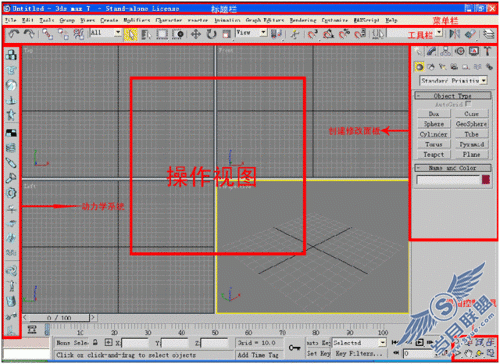Click the GeoSphere primitive button
Viewport: 500px width, 364px height.
(x=472, y=124)
